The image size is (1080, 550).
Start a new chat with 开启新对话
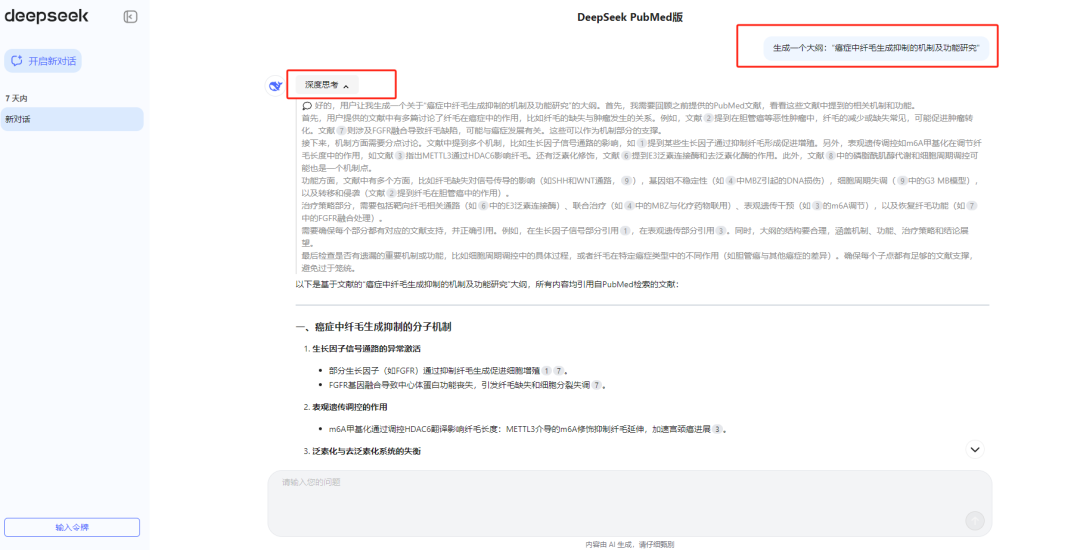click(x=43, y=61)
